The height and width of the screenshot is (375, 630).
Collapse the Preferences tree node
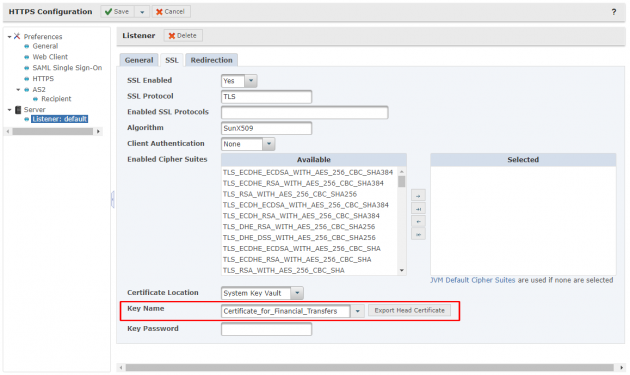[x=9, y=37]
